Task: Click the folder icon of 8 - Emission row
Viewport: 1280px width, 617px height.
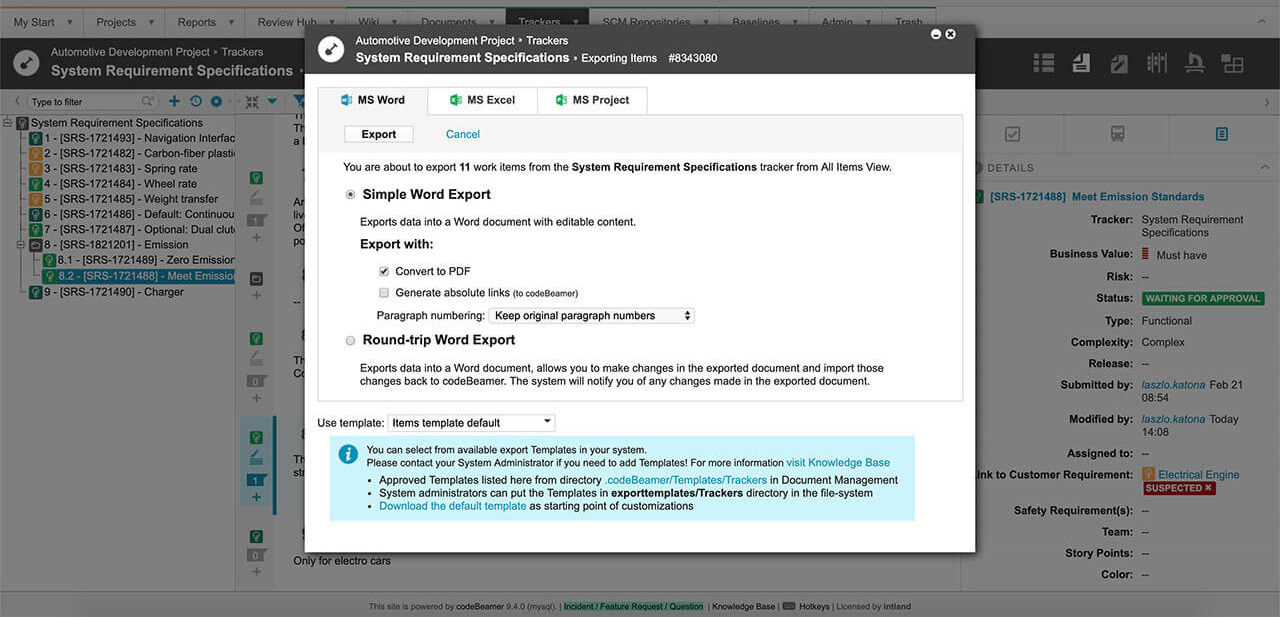Action: tap(36, 244)
